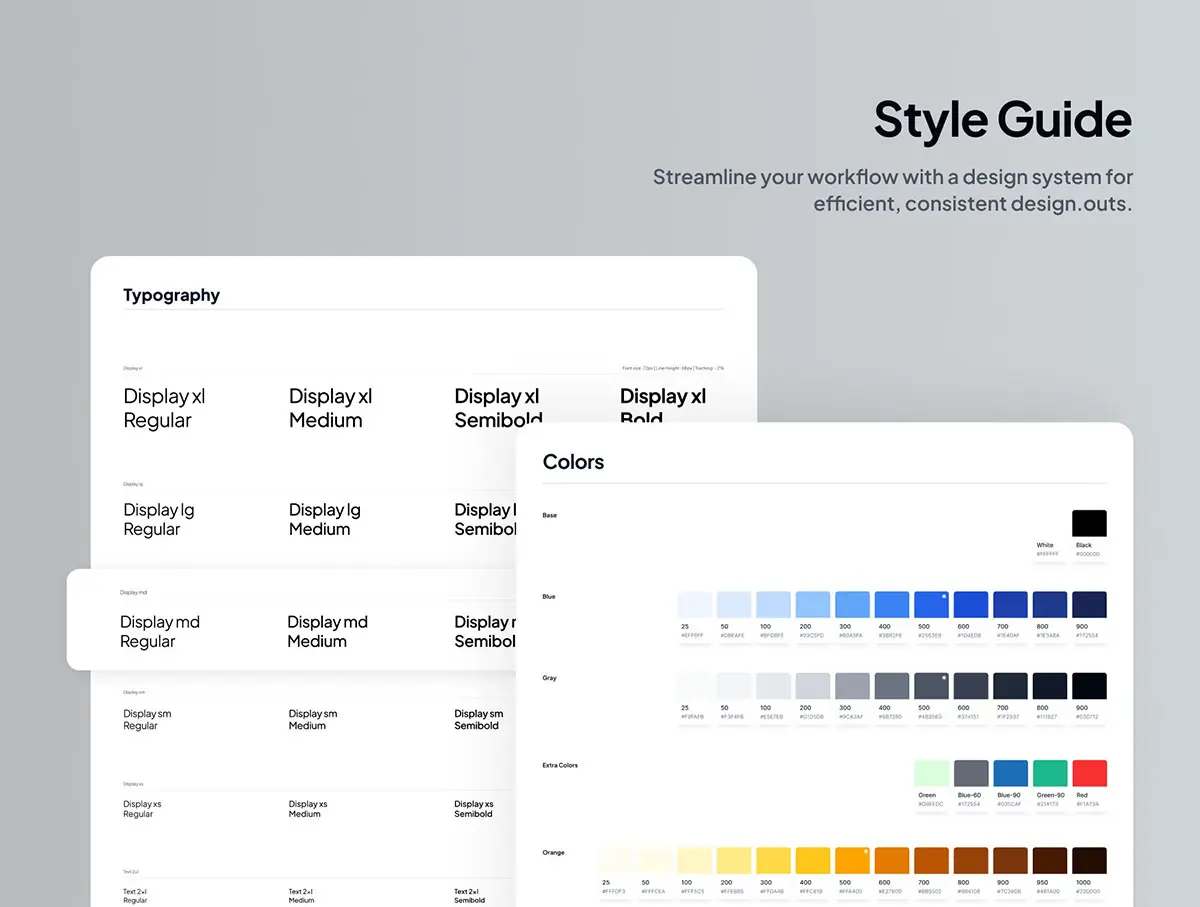Select the Display md Regular sample

pos(160,631)
